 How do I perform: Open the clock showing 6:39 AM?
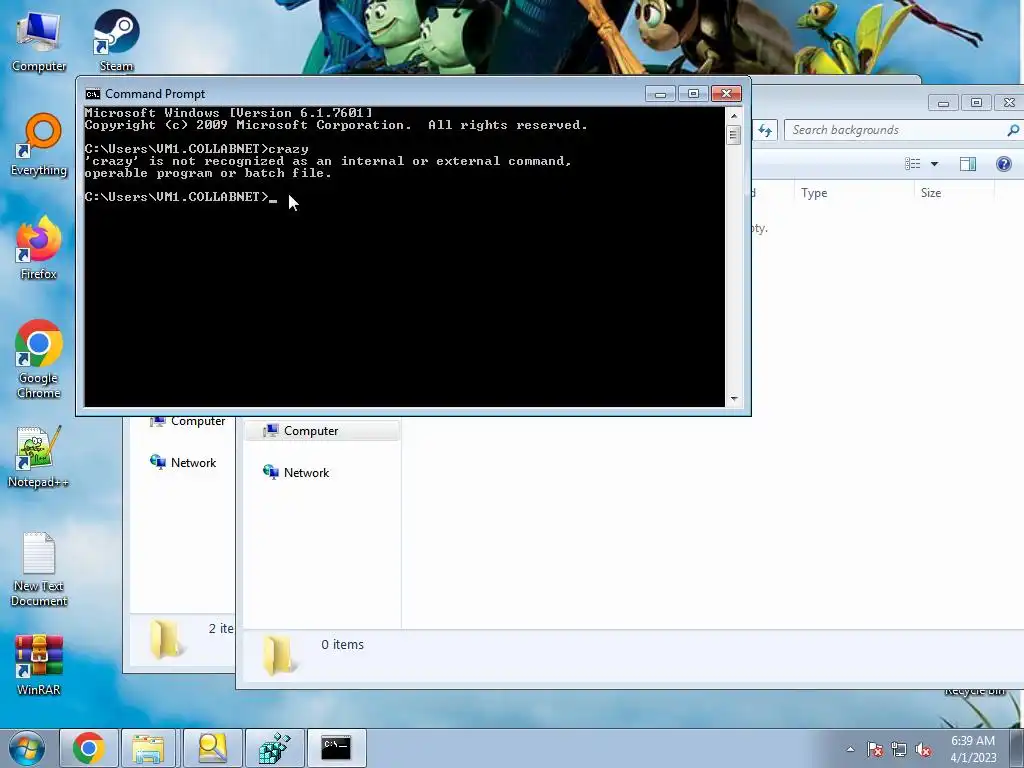[x=973, y=748]
